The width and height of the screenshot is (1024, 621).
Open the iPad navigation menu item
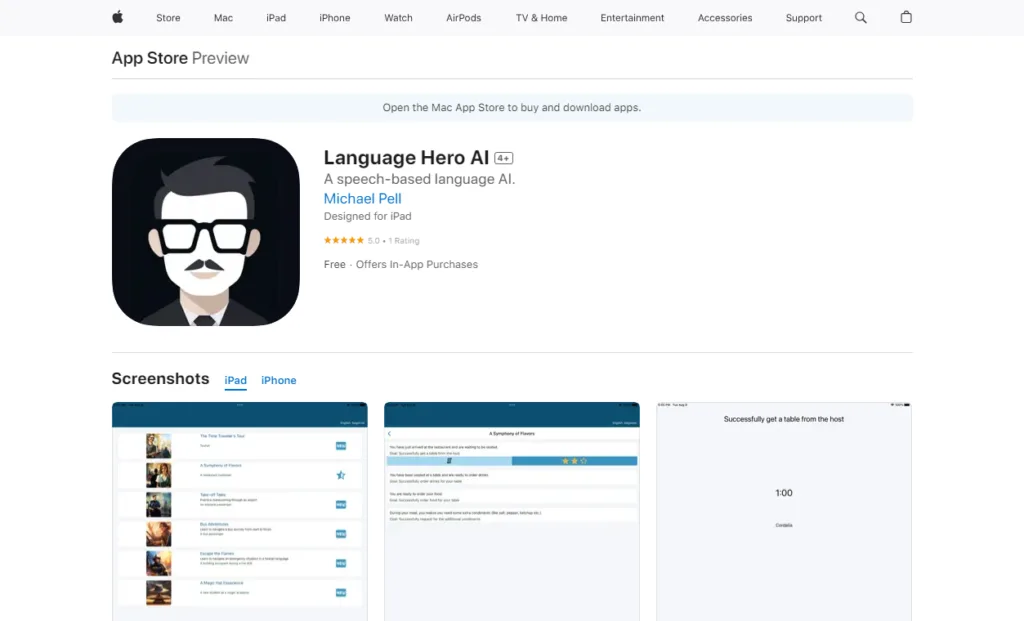coord(276,18)
